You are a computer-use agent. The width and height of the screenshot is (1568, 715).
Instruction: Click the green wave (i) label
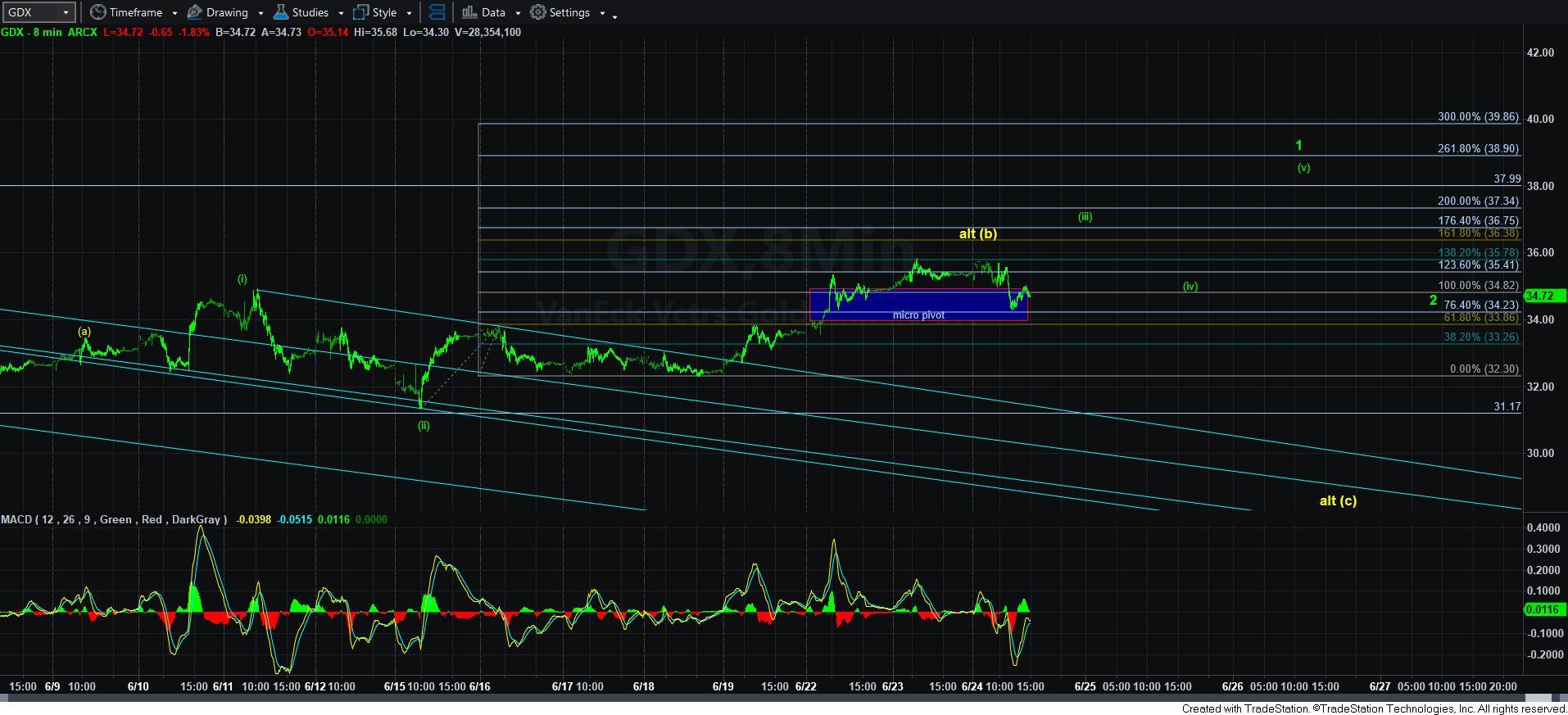[242, 279]
